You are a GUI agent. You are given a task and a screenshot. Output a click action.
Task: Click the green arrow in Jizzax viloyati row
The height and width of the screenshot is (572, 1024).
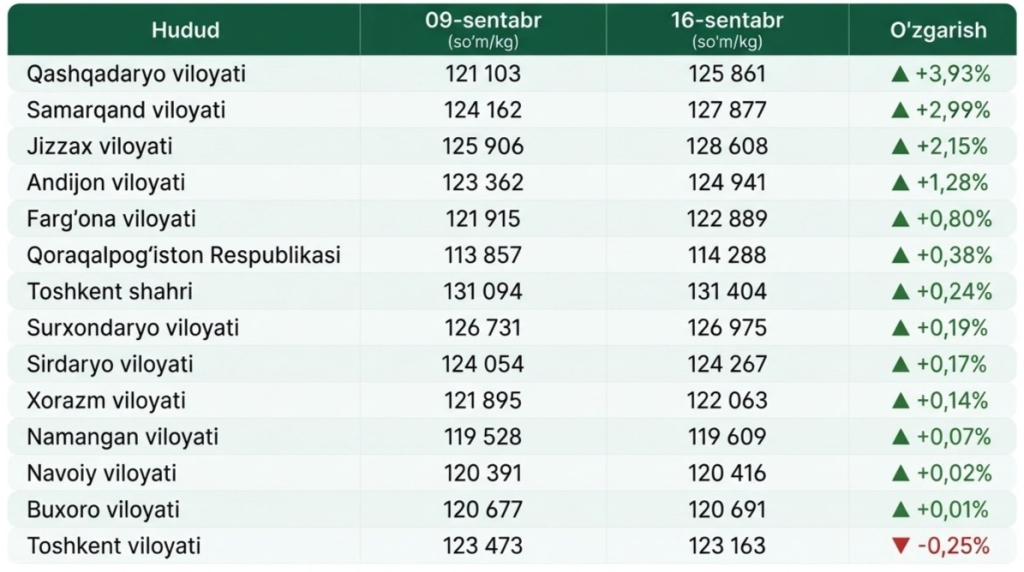tap(900, 146)
